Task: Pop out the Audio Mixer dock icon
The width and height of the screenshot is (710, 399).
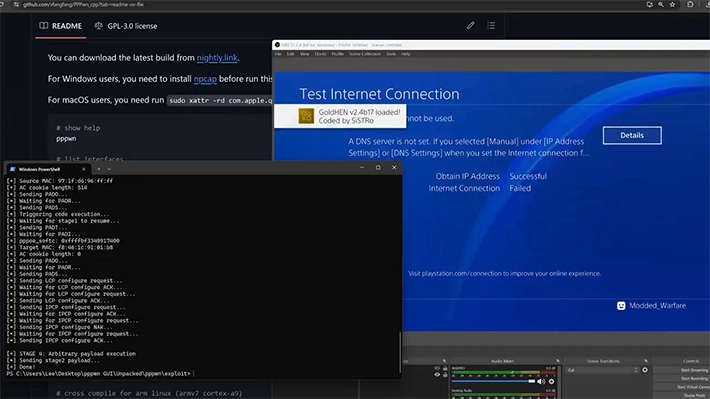Action: [558, 361]
